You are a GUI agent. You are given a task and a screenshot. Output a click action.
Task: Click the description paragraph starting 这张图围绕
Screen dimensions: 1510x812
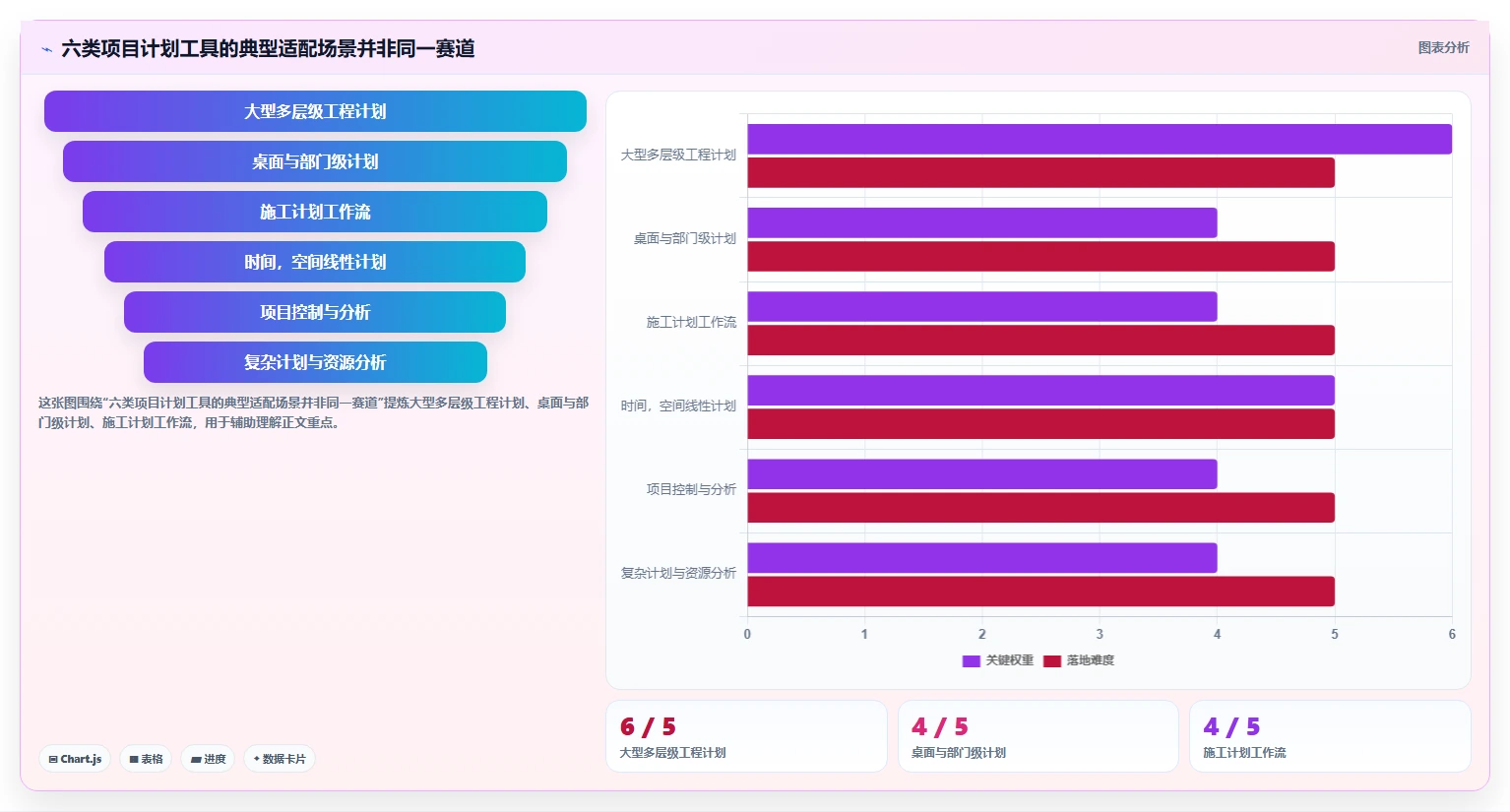tap(313, 412)
